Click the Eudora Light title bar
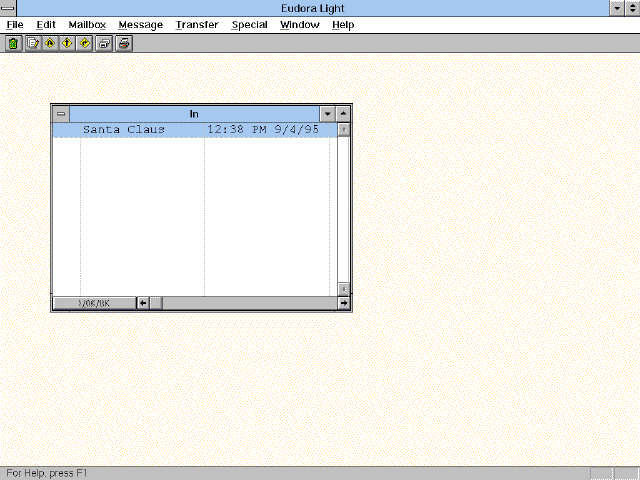This screenshot has width=640, height=480. tap(313, 8)
